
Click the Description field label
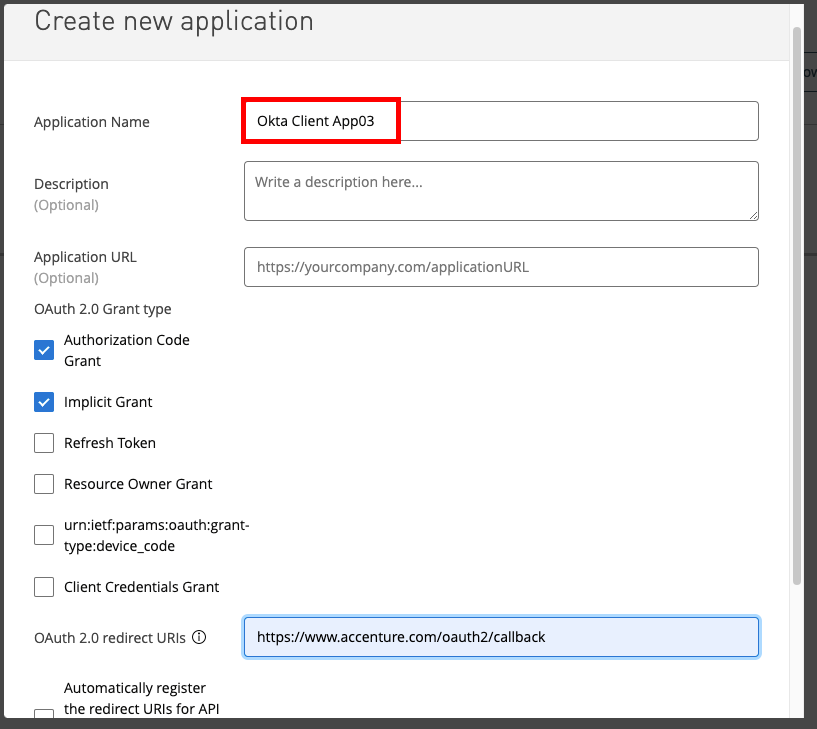tap(71, 184)
